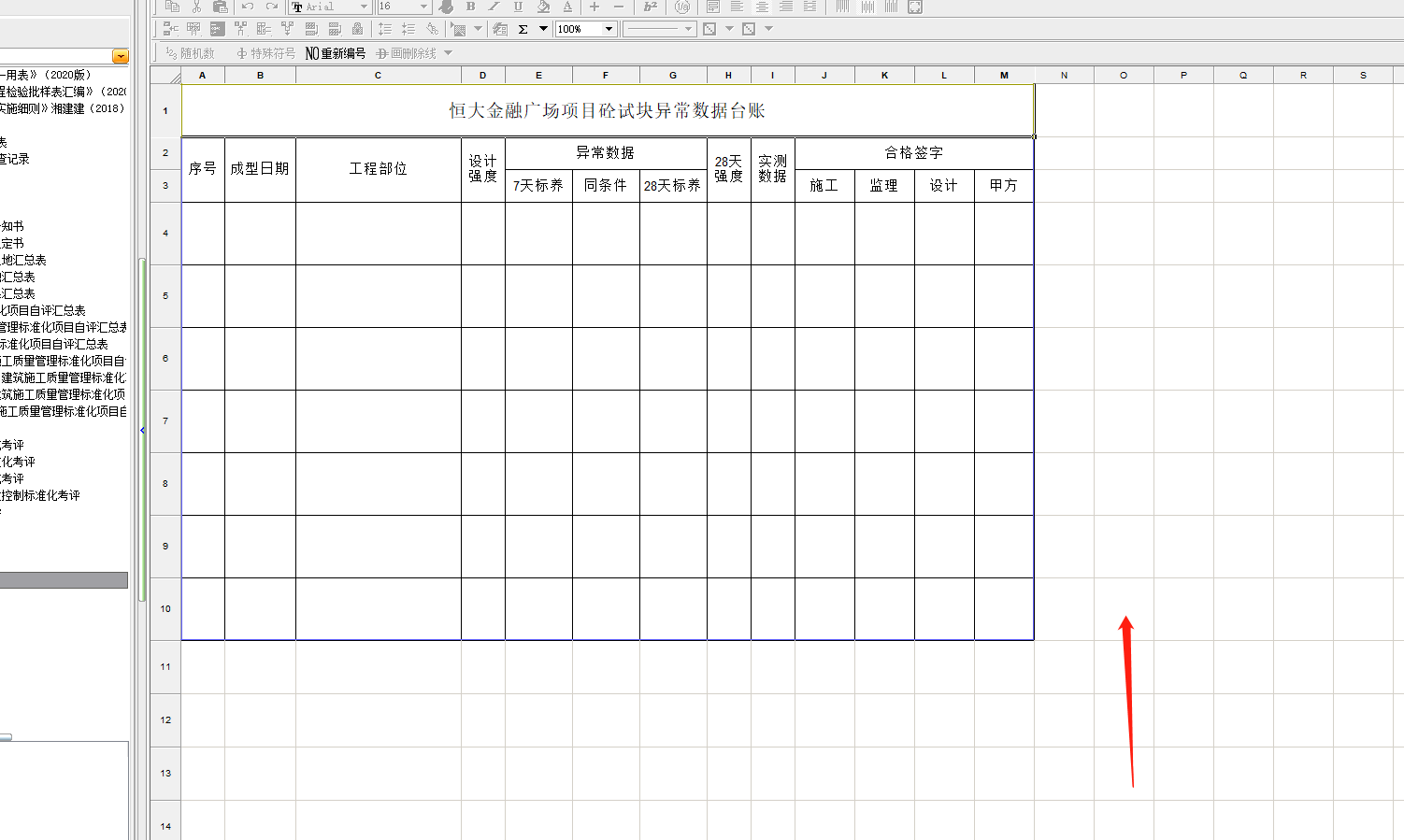Click the 随机数 random number button
This screenshot has height=840, width=1404.
pyautogui.click(x=190, y=53)
